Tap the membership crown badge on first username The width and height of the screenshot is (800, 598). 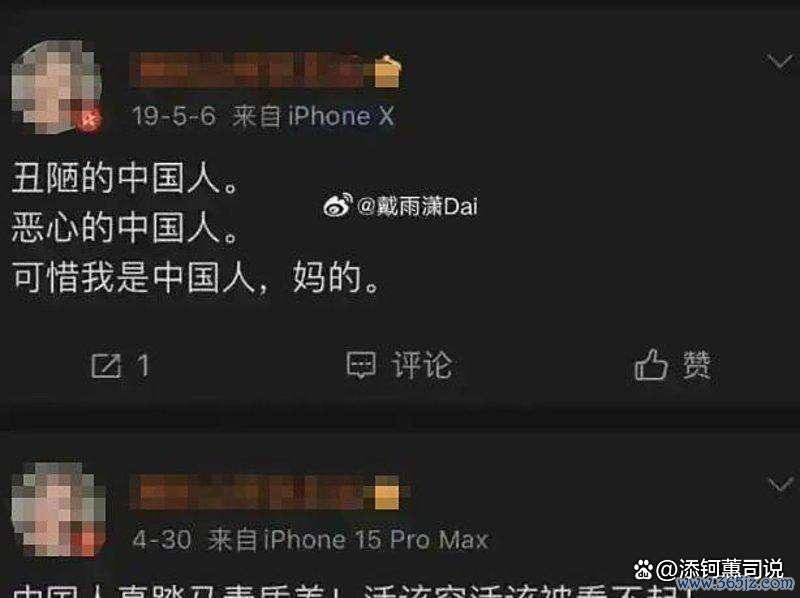(x=388, y=72)
